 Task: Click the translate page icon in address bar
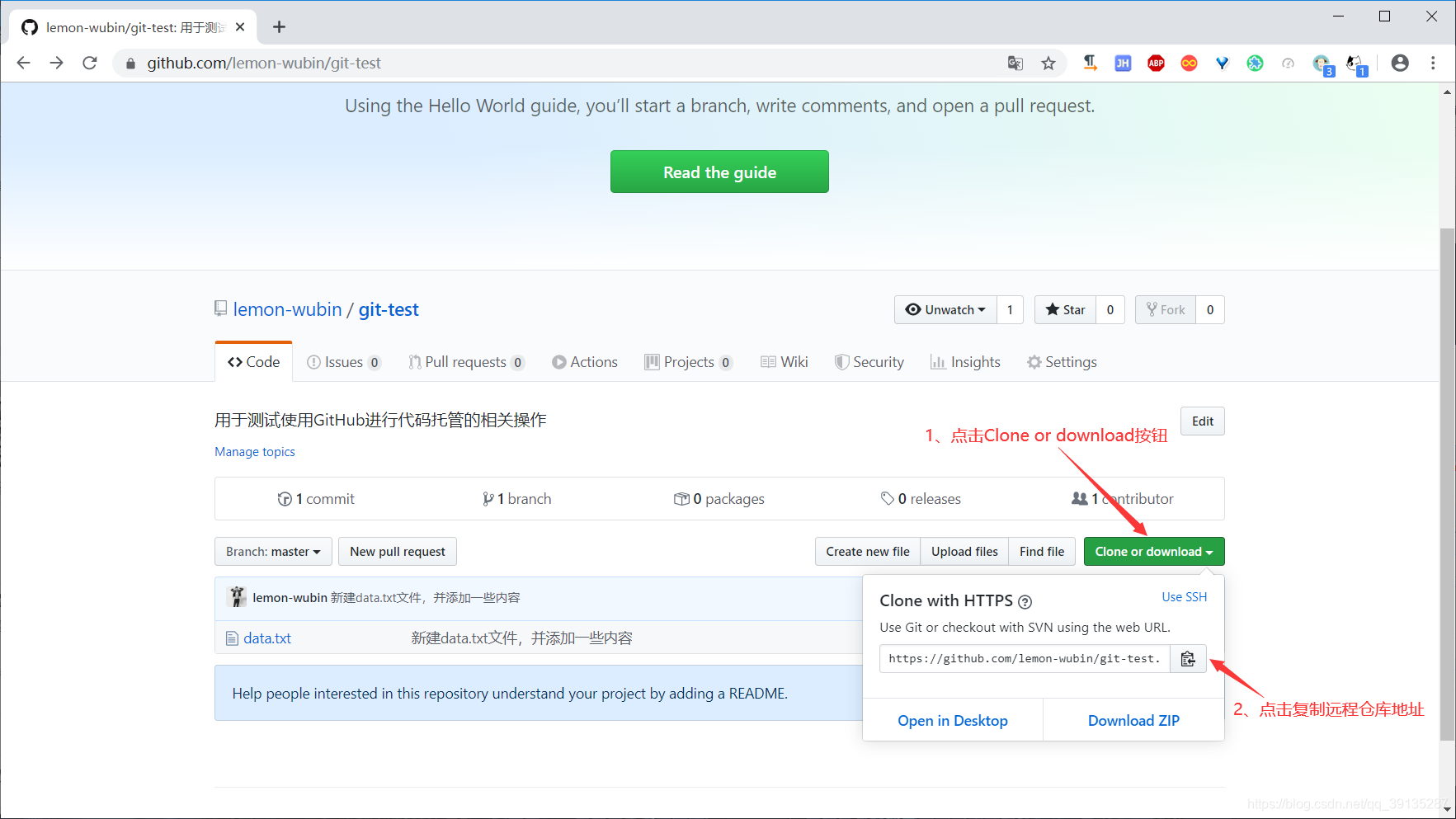[1015, 63]
